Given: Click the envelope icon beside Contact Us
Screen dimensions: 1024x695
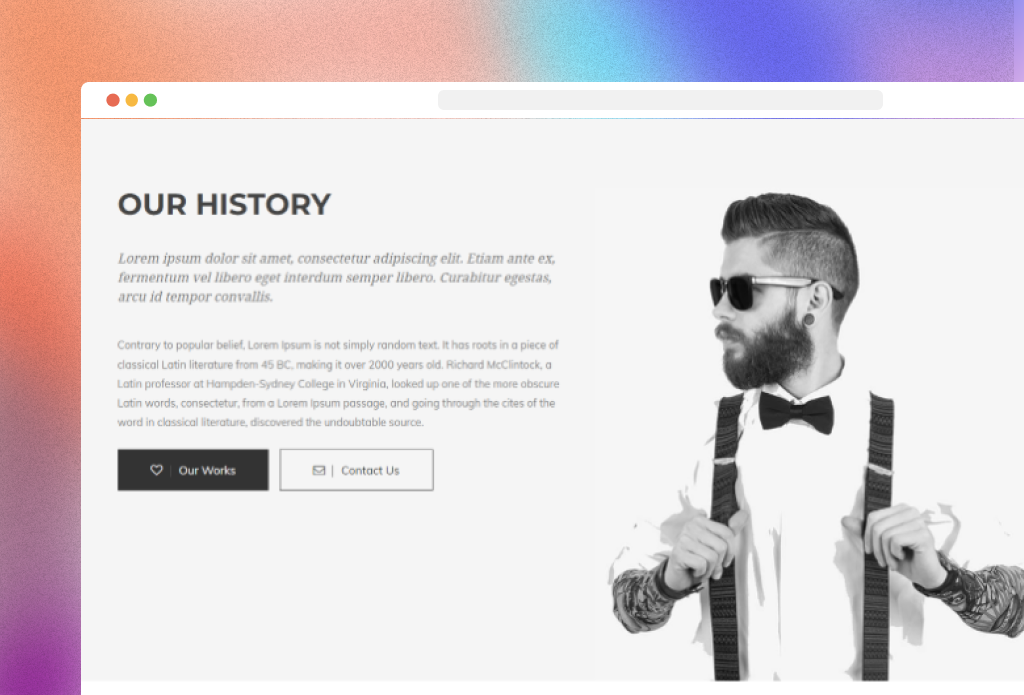Looking at the screenshot, I should click(x=319, y=470).
